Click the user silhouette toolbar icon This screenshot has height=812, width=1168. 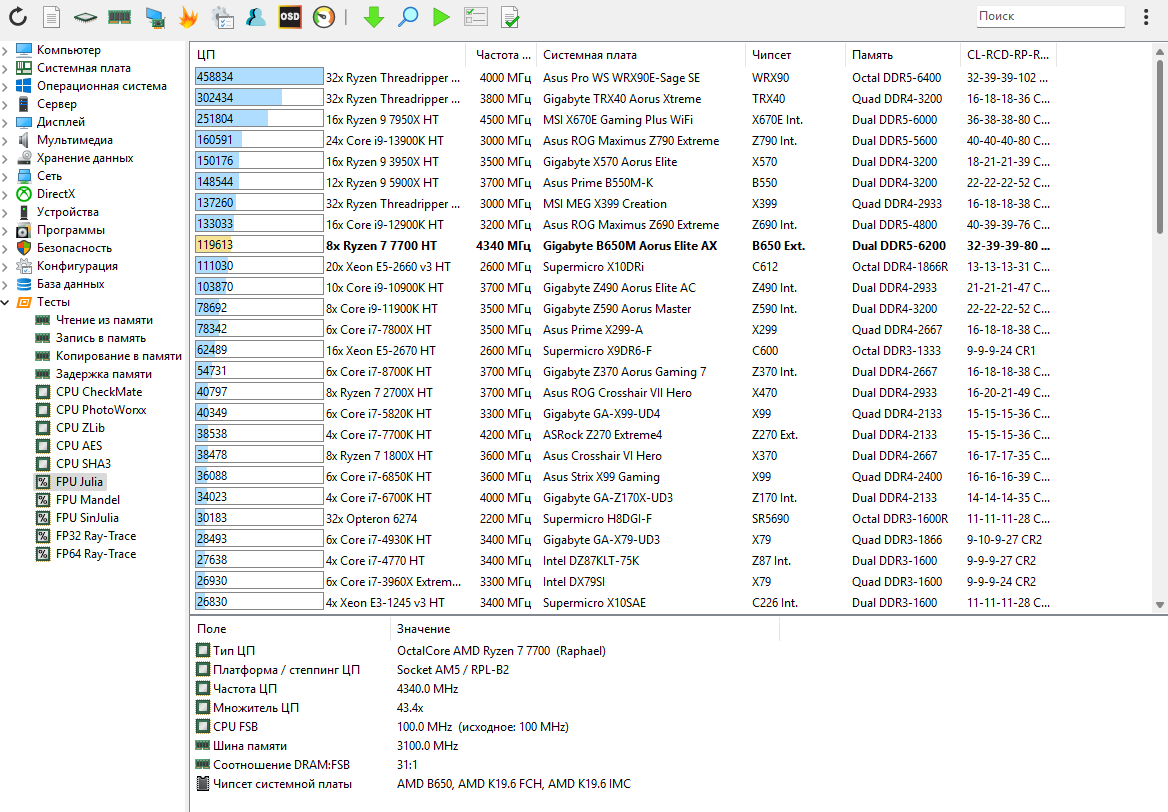point(256,16)
